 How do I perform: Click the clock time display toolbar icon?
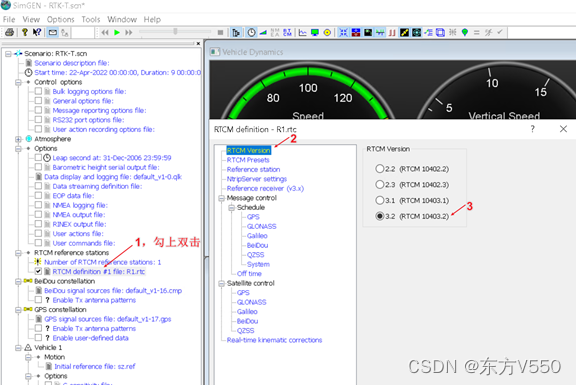(251, 32)
